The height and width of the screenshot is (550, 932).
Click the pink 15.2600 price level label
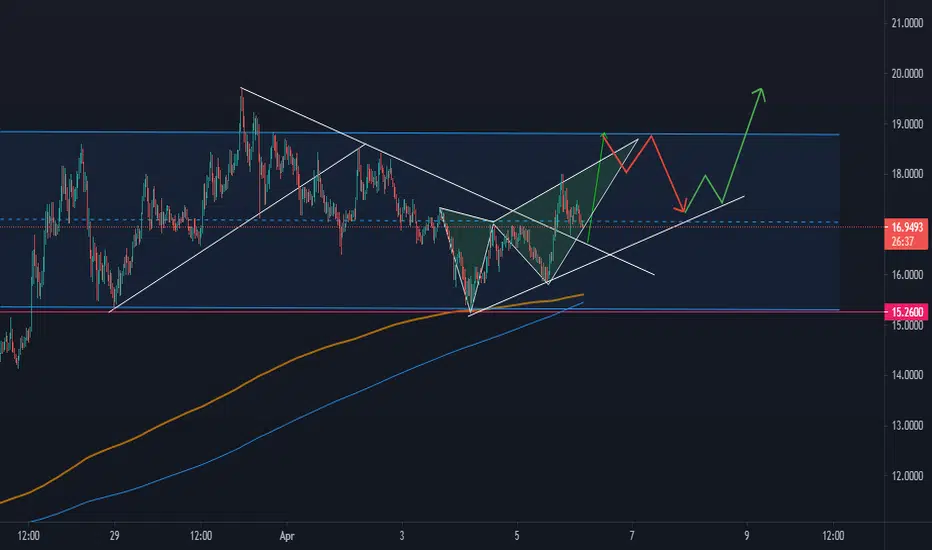click(906, 312)
